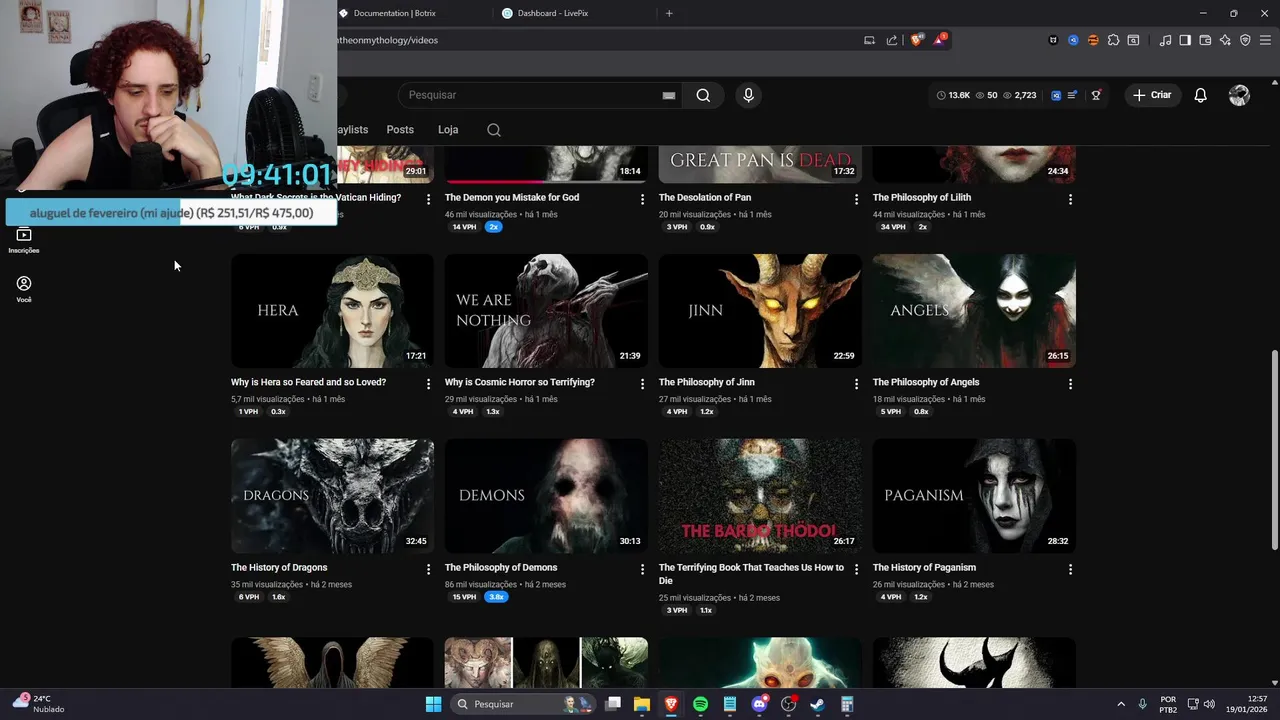
Task: Open the list icon beside vidIQ badge
Action: pos(1072,95)
